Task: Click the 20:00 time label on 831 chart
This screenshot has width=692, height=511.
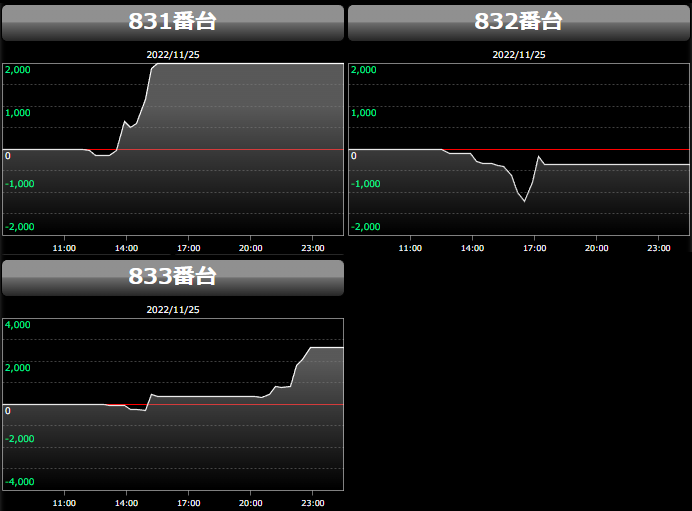Action: [251, 247]
